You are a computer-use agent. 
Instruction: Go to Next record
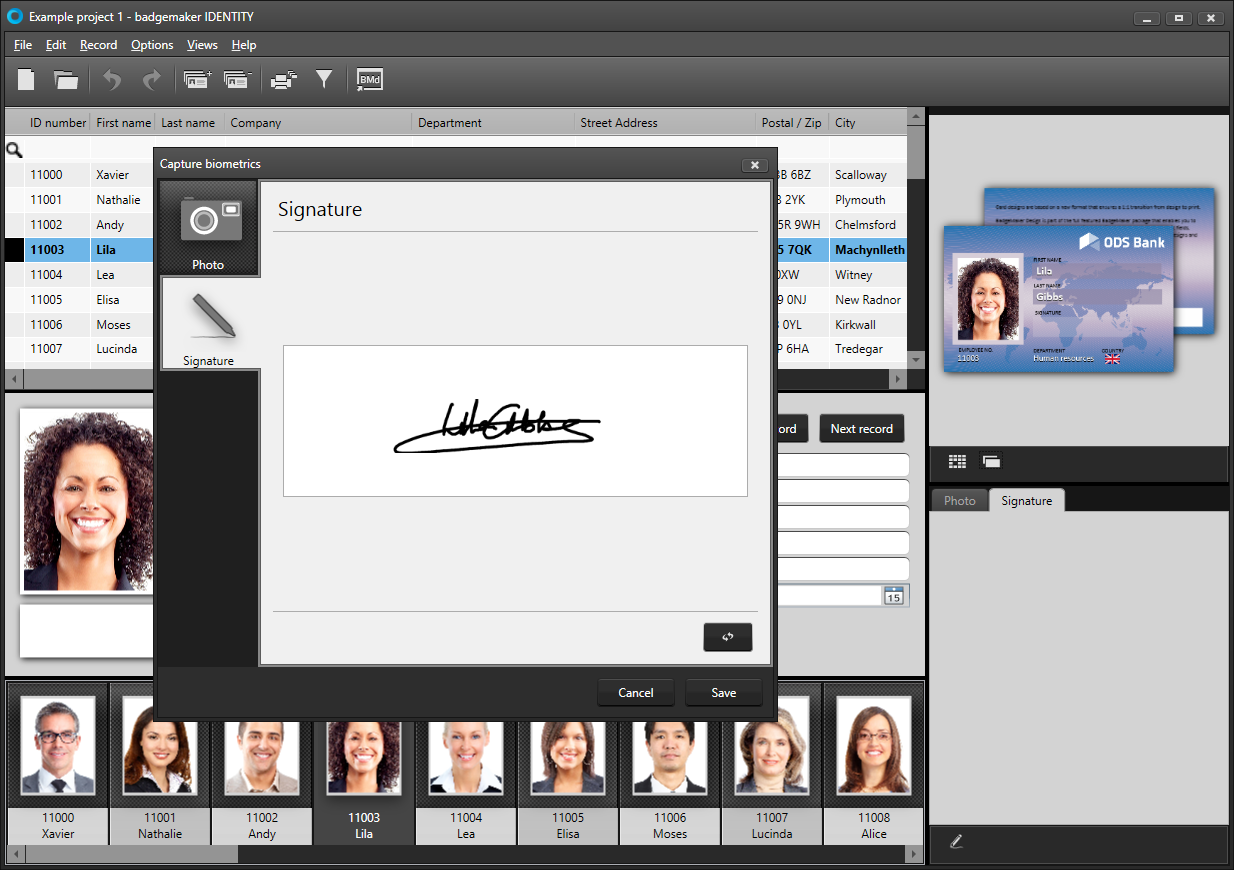[861, 429]
